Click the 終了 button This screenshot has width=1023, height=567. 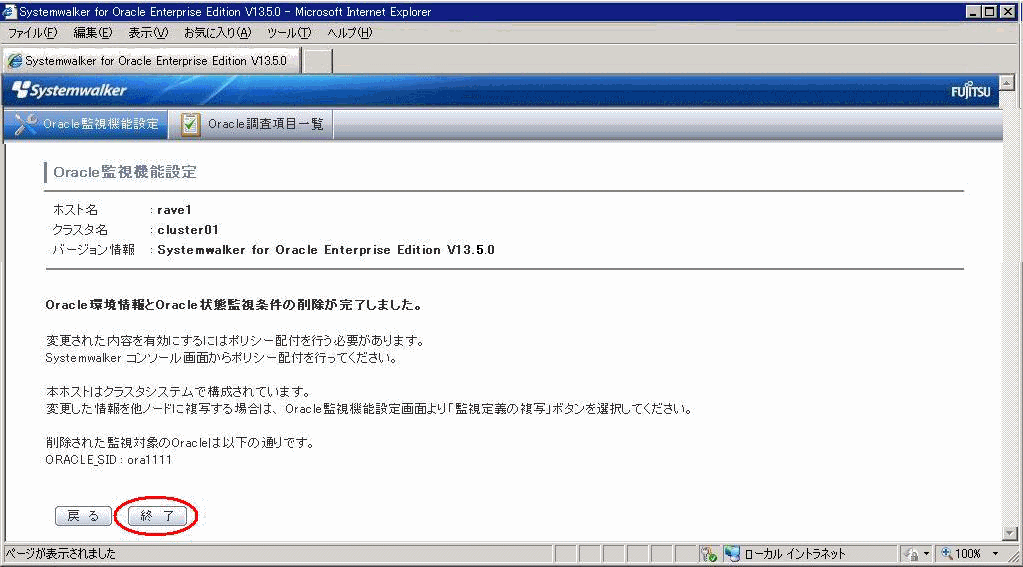point(157,515)
